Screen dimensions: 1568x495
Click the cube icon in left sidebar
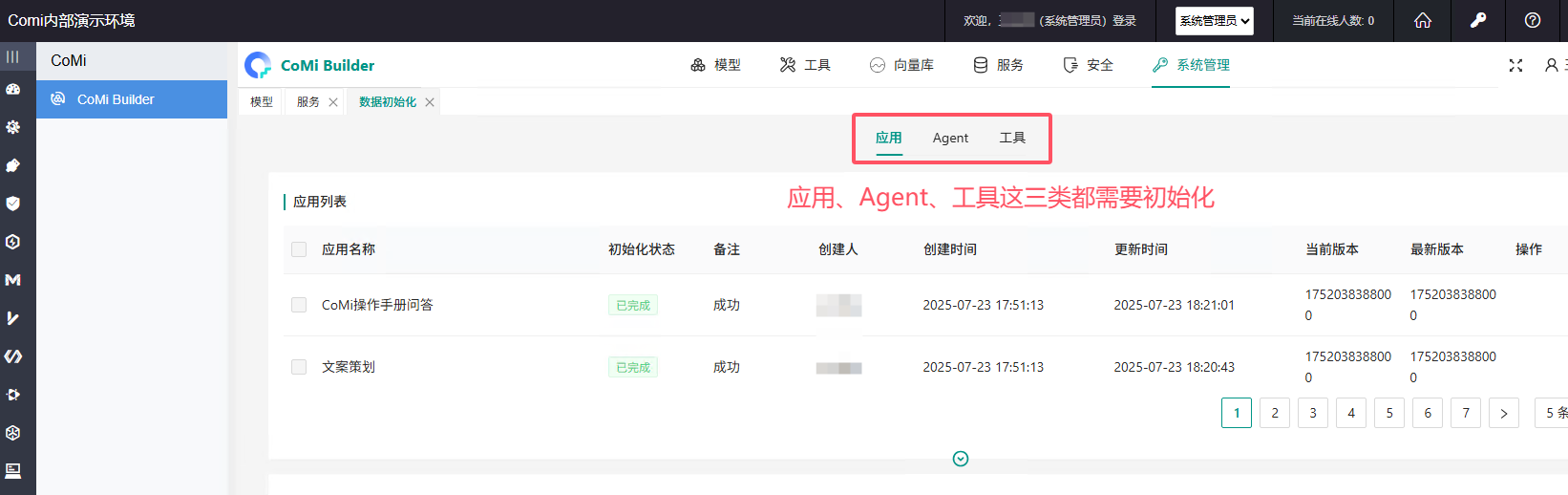(x=13, y=433)
